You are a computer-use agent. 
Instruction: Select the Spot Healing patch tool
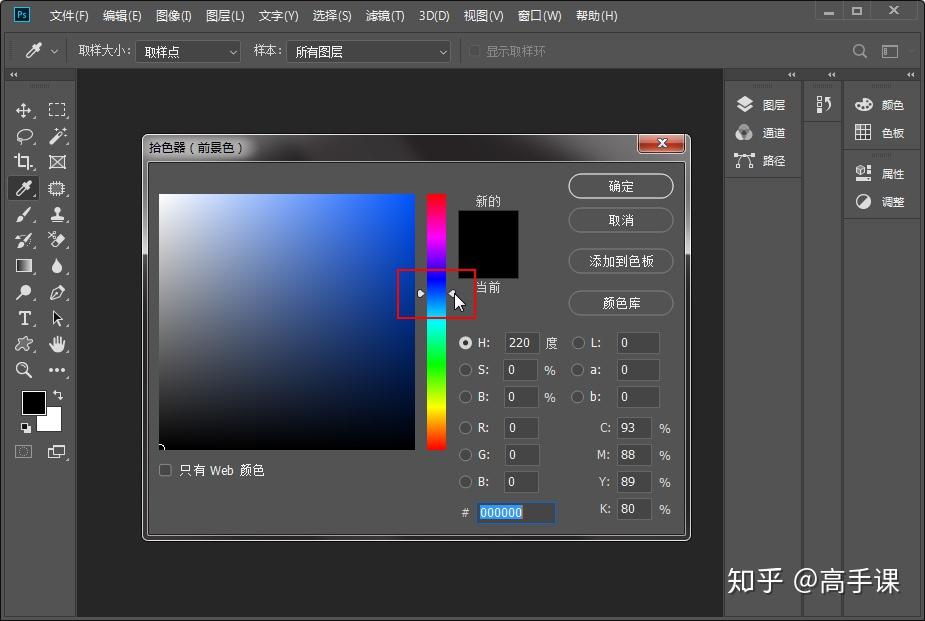tap(57, 188)
